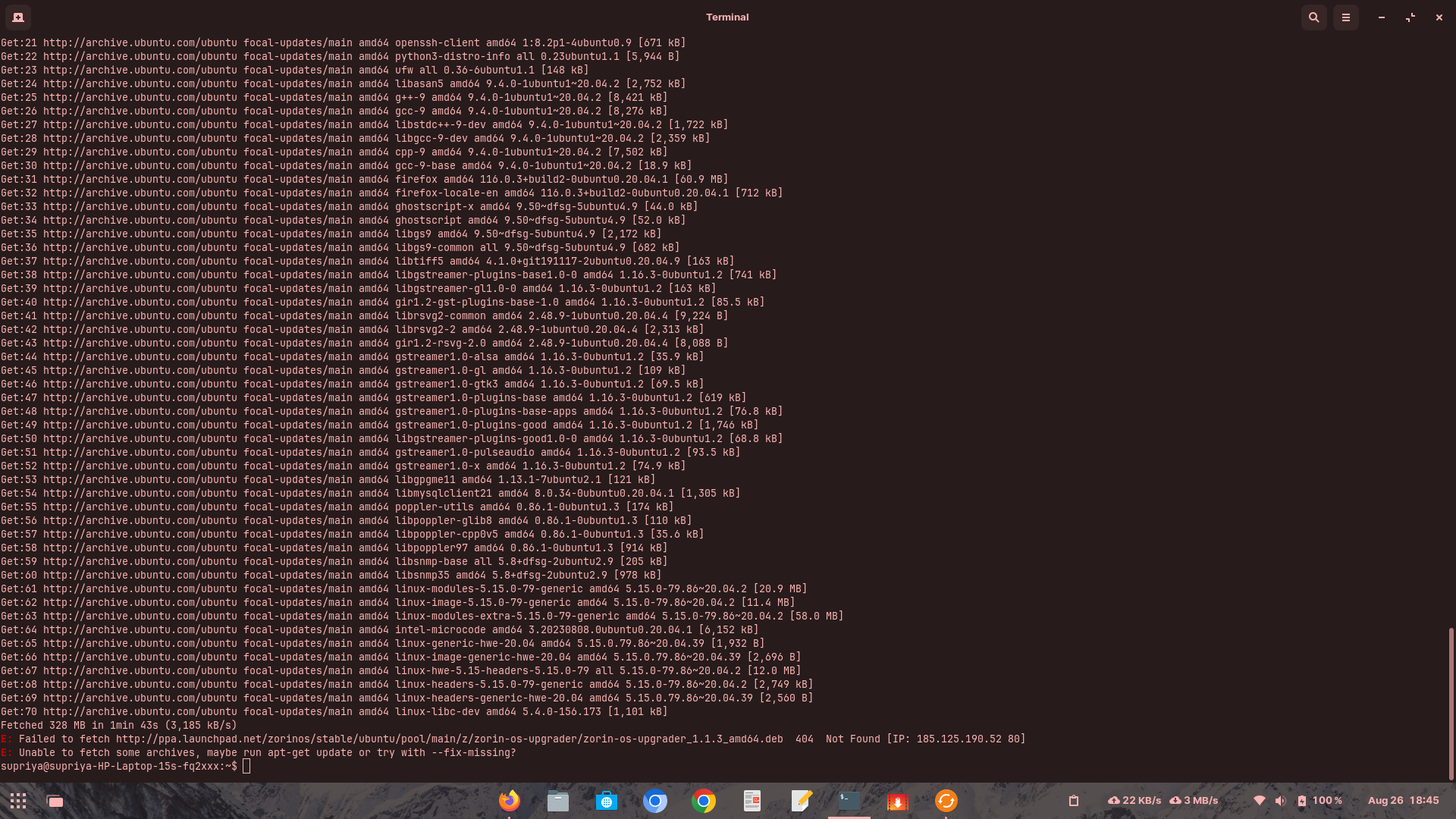
Task: Click the terminal vertical scrollbar thumb
Action: [x=1451, y=704]
